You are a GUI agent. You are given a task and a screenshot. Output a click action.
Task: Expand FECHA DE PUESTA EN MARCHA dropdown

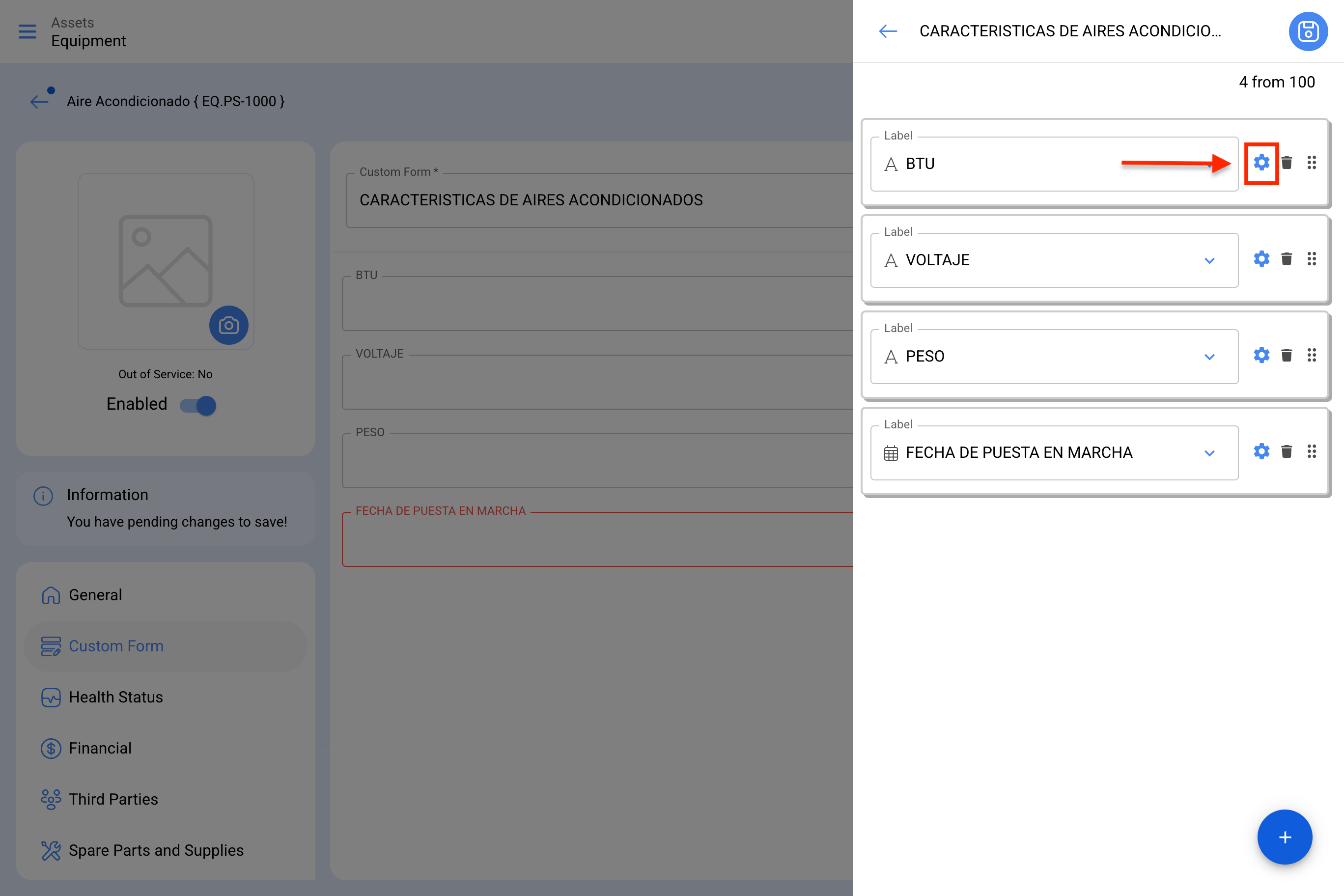pyautogui.click(x=1210, y=453)
